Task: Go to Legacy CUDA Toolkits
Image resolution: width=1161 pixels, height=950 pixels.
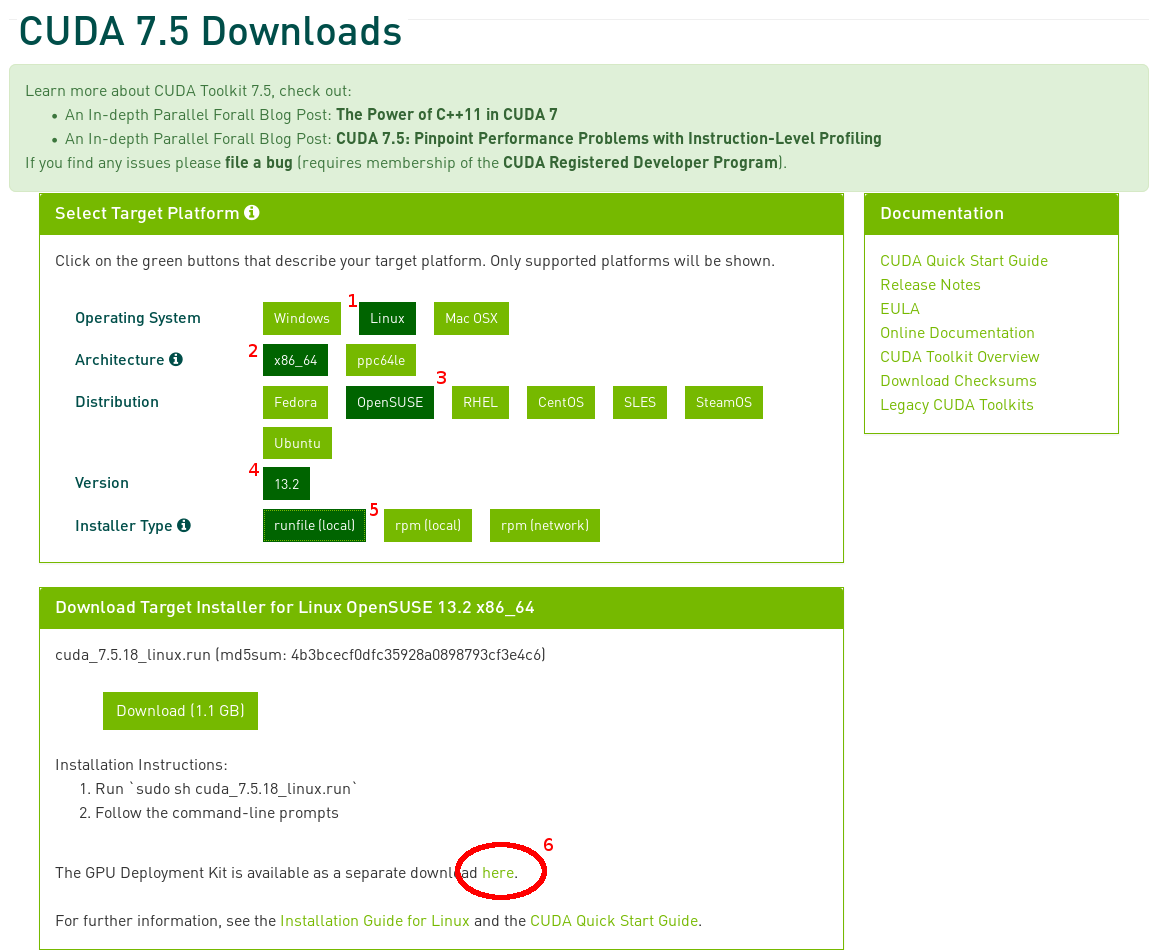Action: point(956,405)
